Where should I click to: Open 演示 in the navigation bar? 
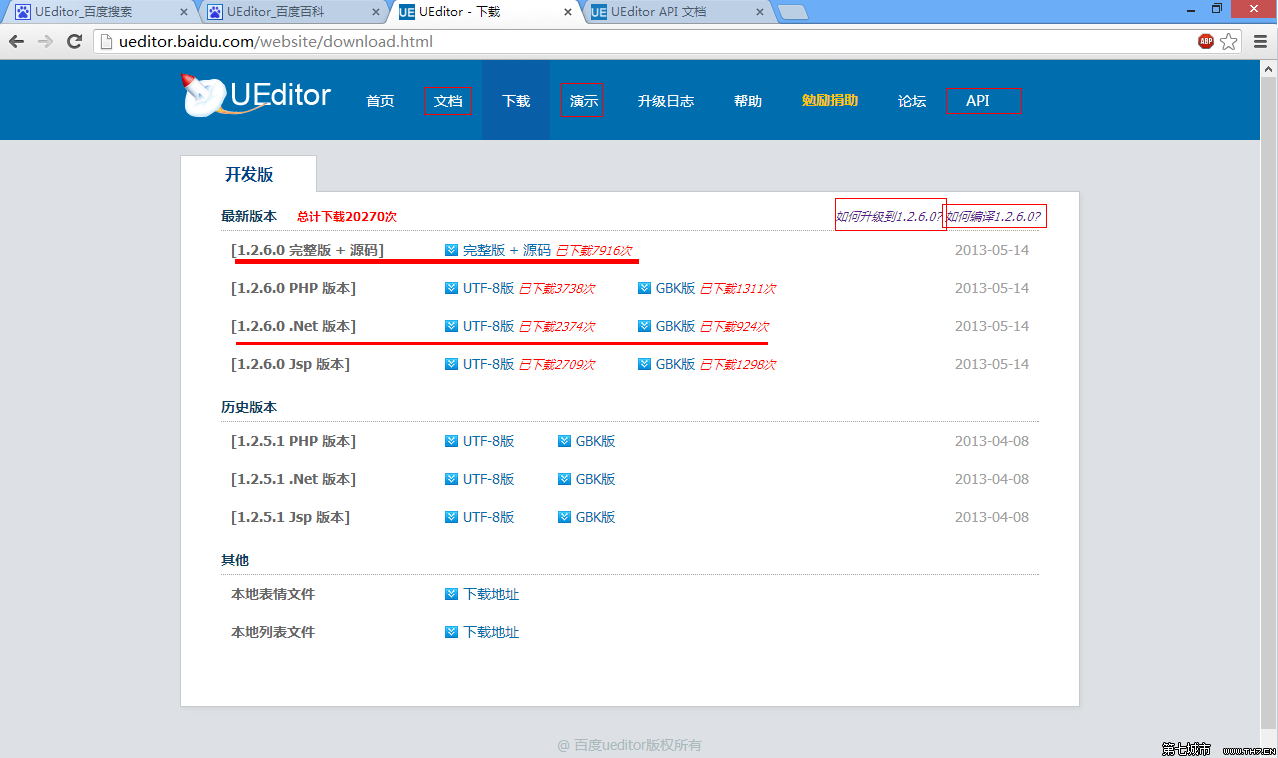(583, 101)
